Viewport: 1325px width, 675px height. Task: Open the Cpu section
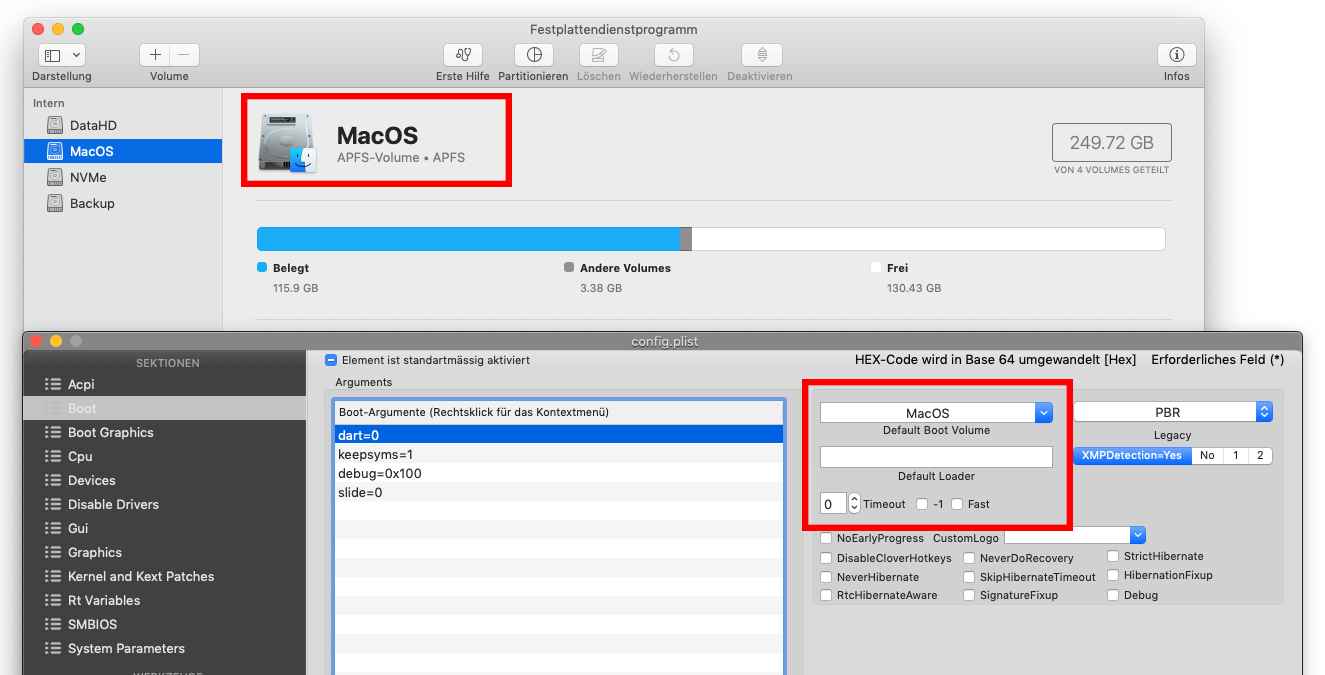tap(164, 456)
